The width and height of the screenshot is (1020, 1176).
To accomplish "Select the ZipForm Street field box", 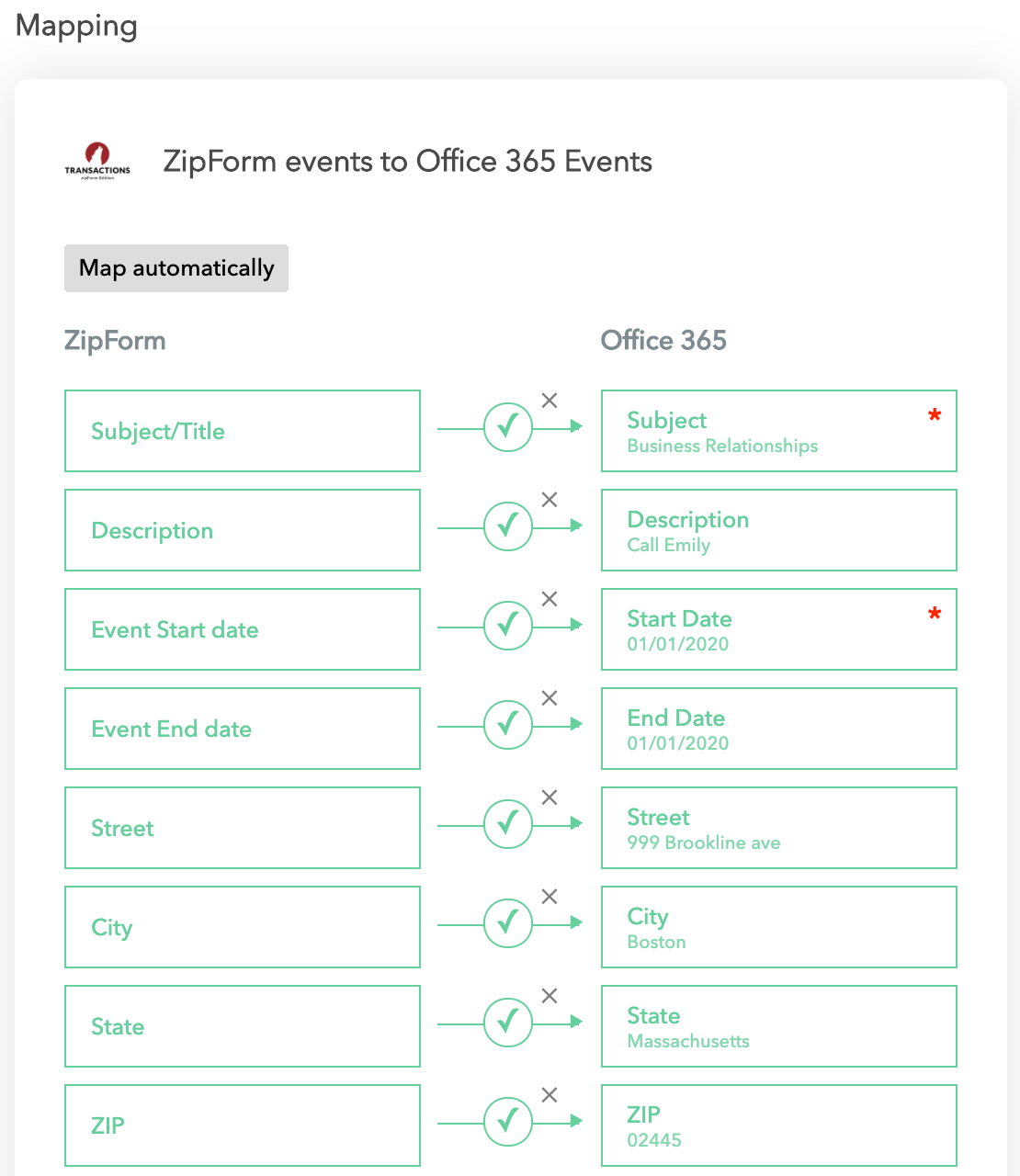I will coord(243,828).
